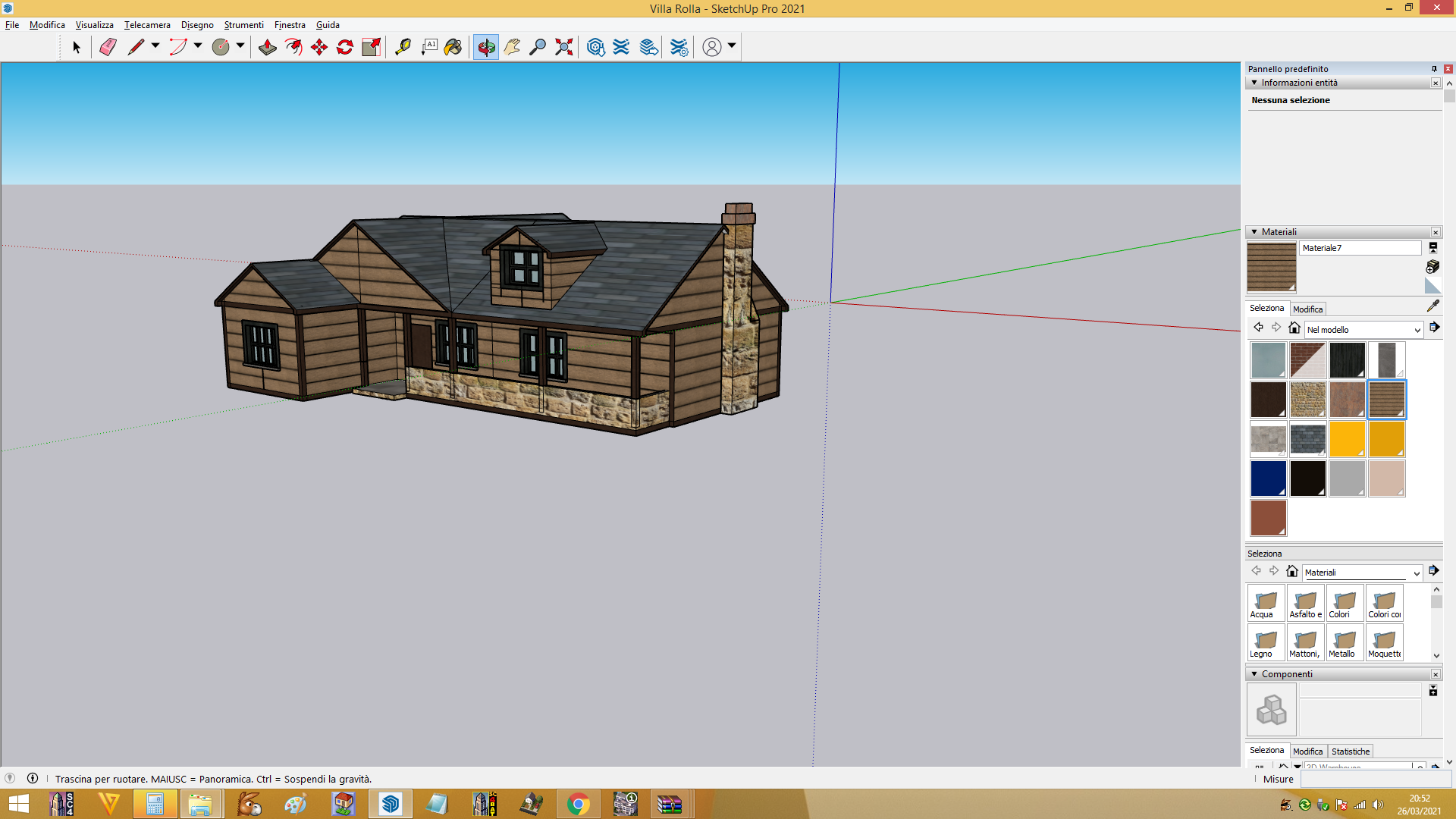Click the Zoom Extents tool
The width and height of the screenshot is (1456, 819).
click(x=563, y=47)
